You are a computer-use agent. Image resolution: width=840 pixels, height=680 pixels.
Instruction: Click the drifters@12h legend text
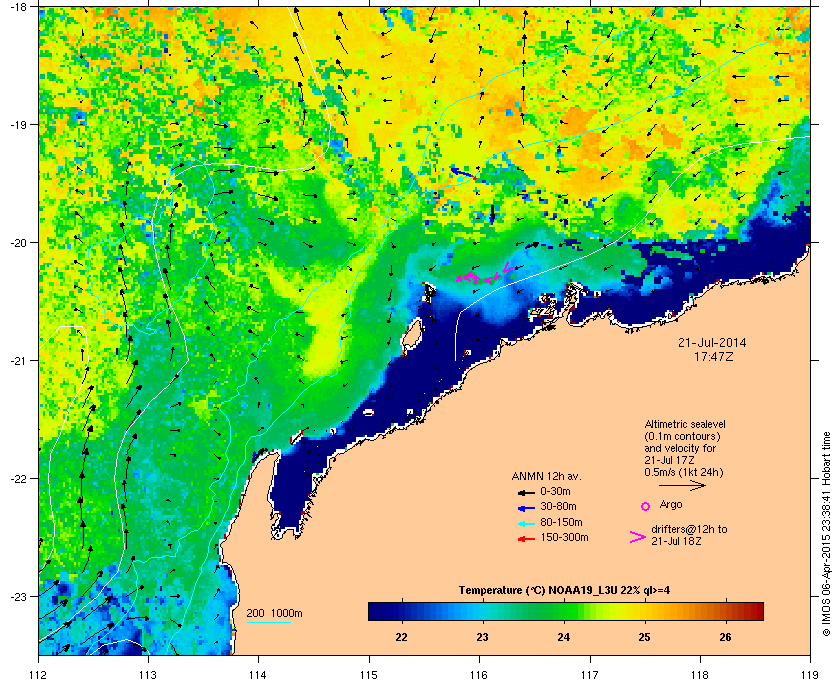[x=689, y=535]
